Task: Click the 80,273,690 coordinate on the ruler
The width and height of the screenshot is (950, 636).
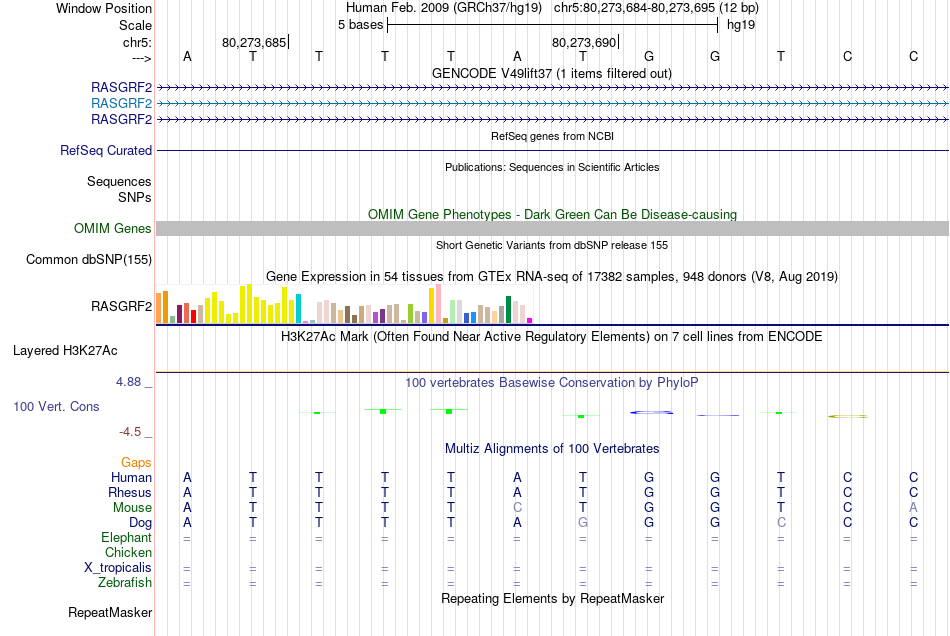Action: coord(583,42)
